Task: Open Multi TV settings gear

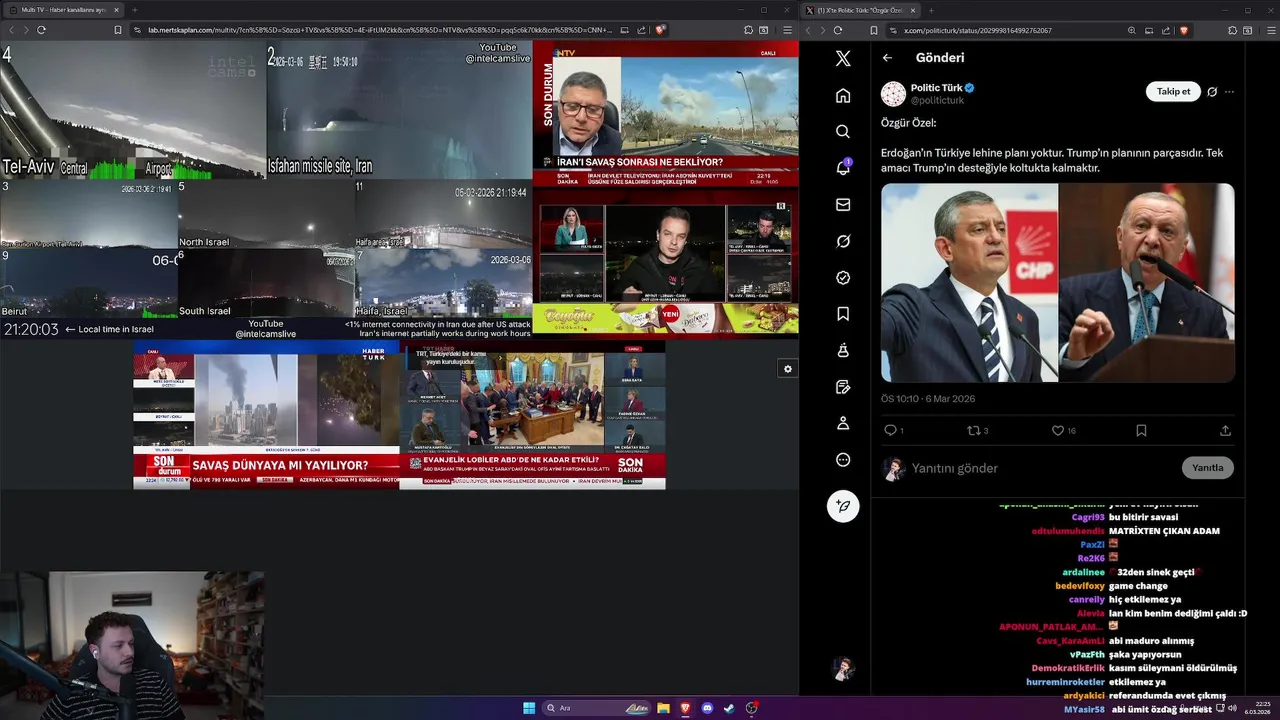Action: (x=788, y=369)
